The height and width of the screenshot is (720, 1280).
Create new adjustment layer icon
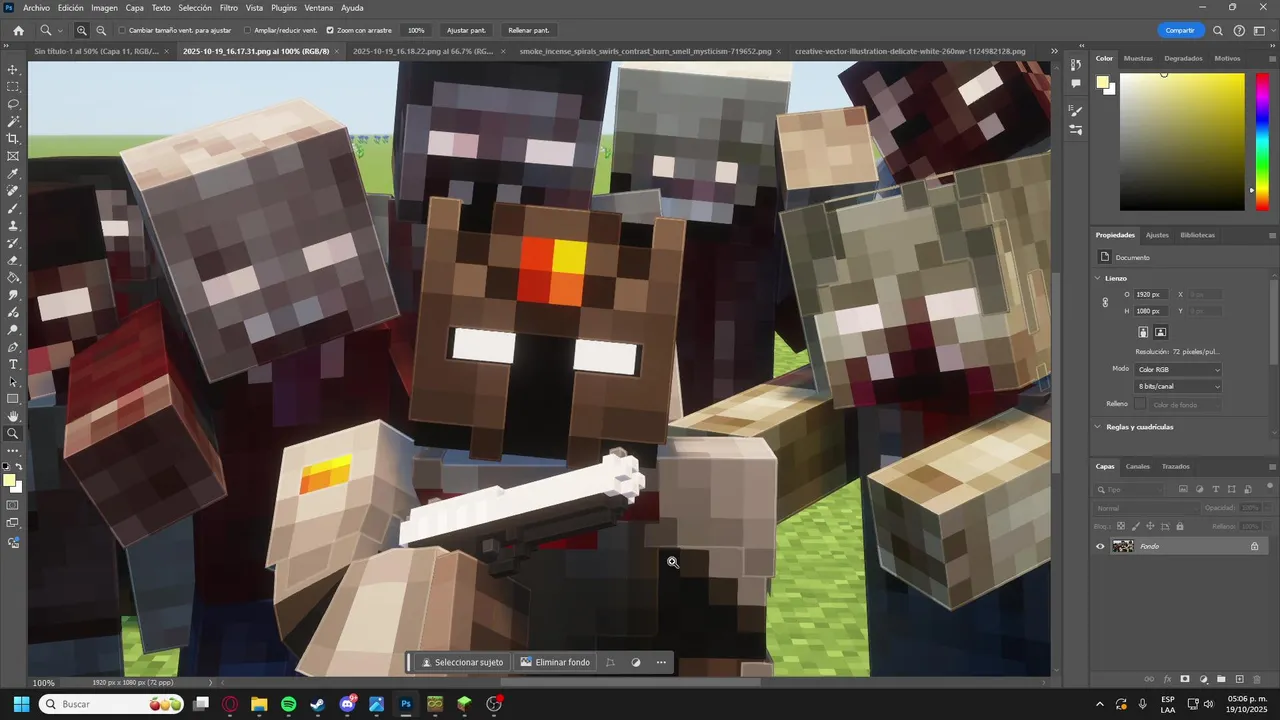click(1203, 679)
